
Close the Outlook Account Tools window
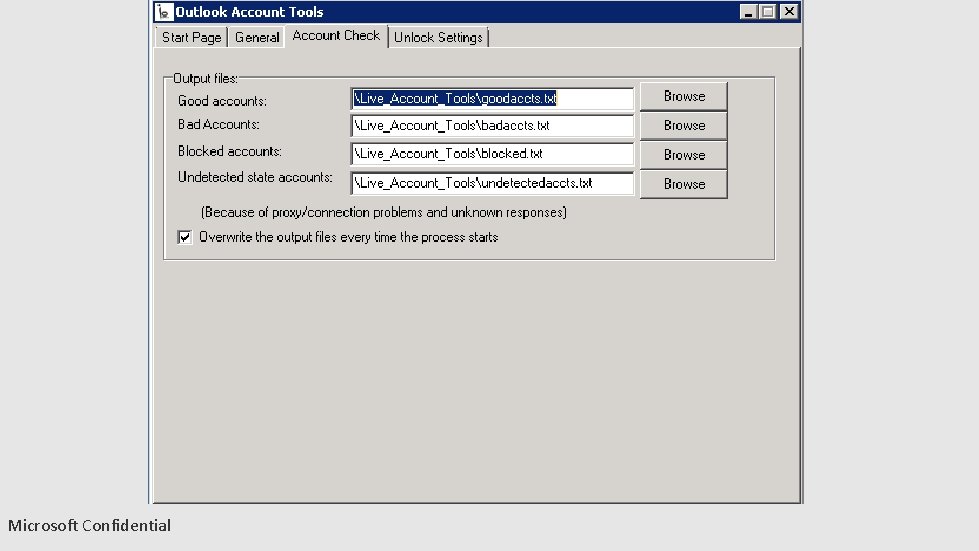789,12
